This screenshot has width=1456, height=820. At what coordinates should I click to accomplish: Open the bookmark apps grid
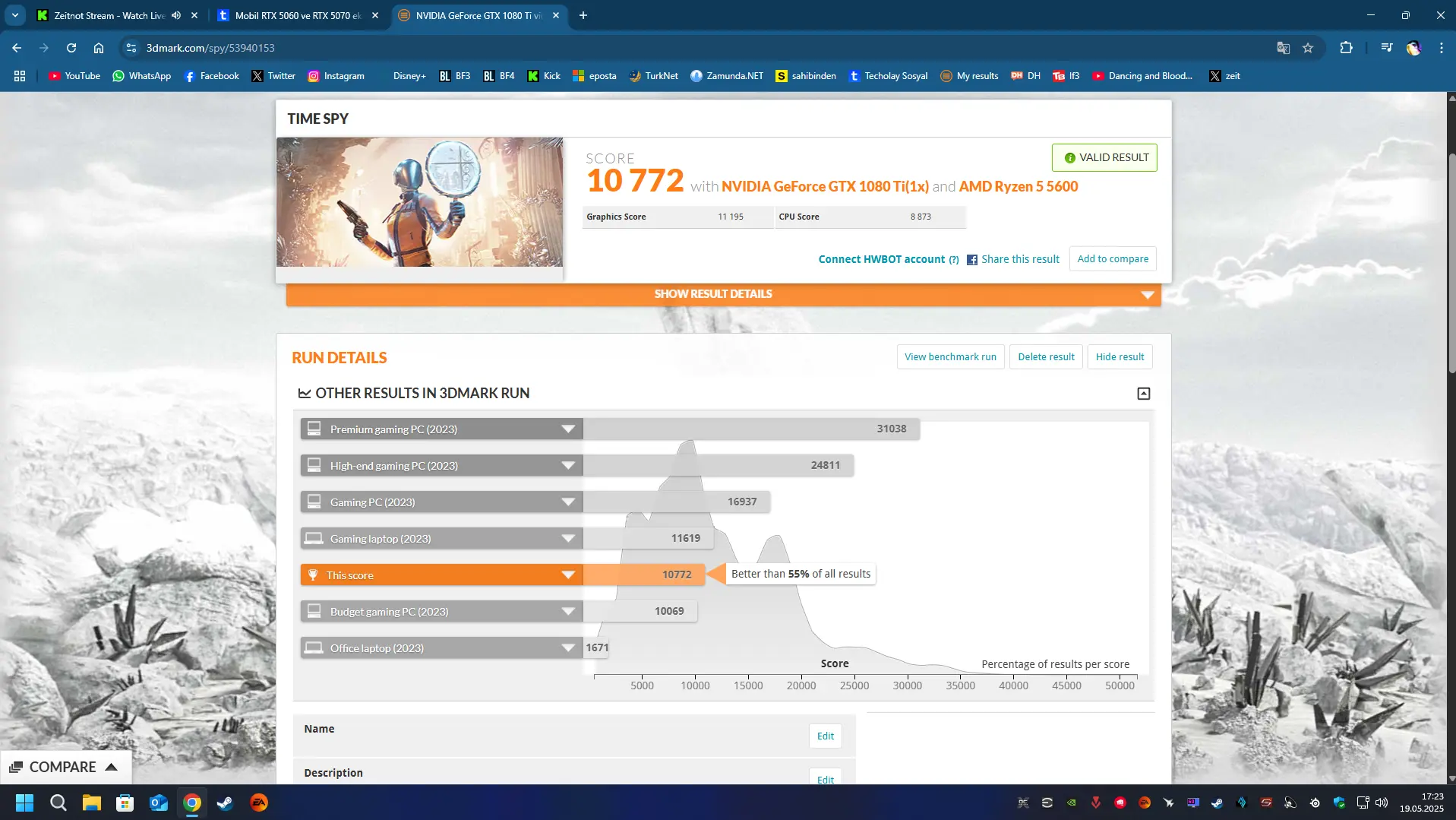pos(20,76)
